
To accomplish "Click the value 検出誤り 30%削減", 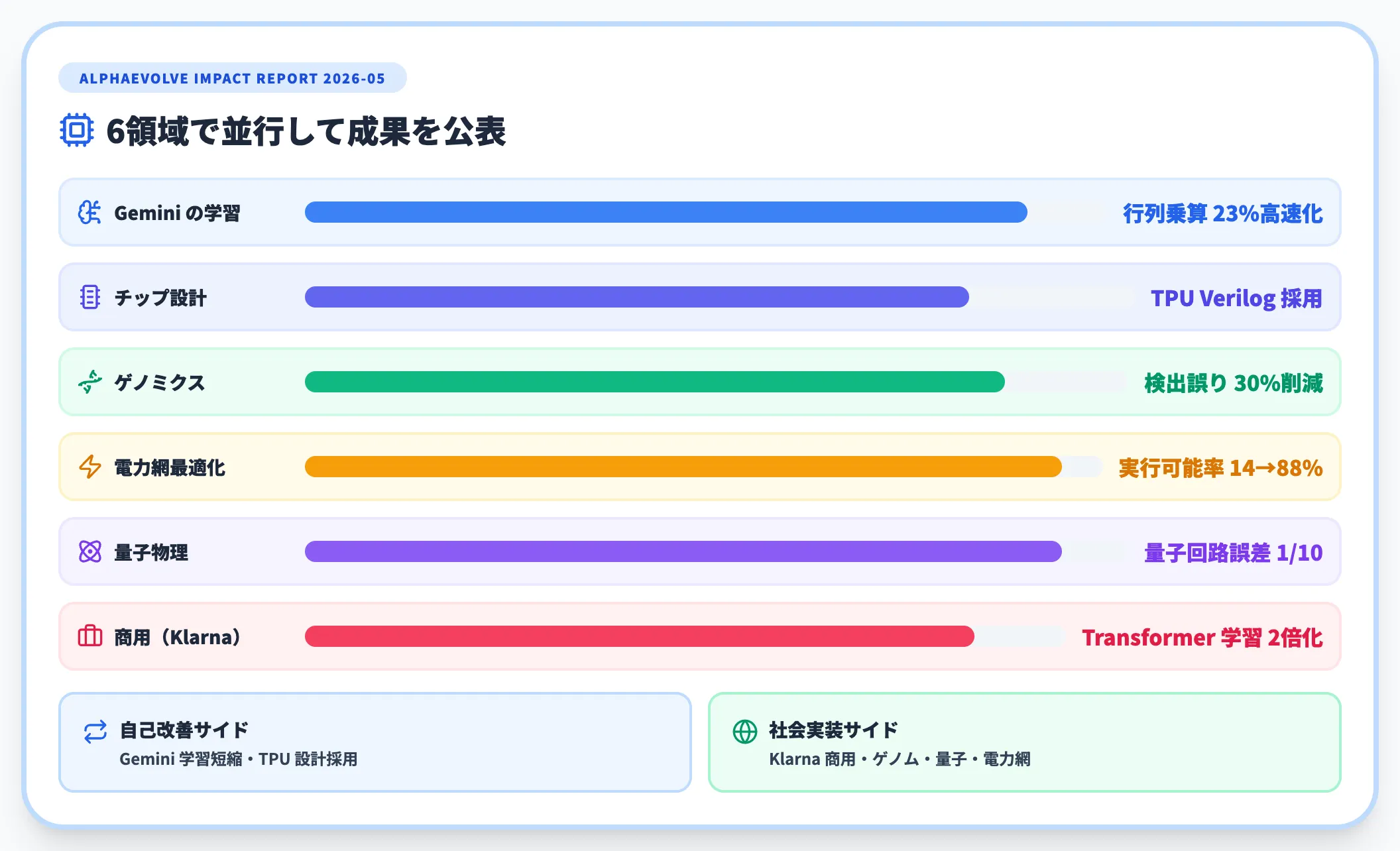I will [x=1234, y=383].
